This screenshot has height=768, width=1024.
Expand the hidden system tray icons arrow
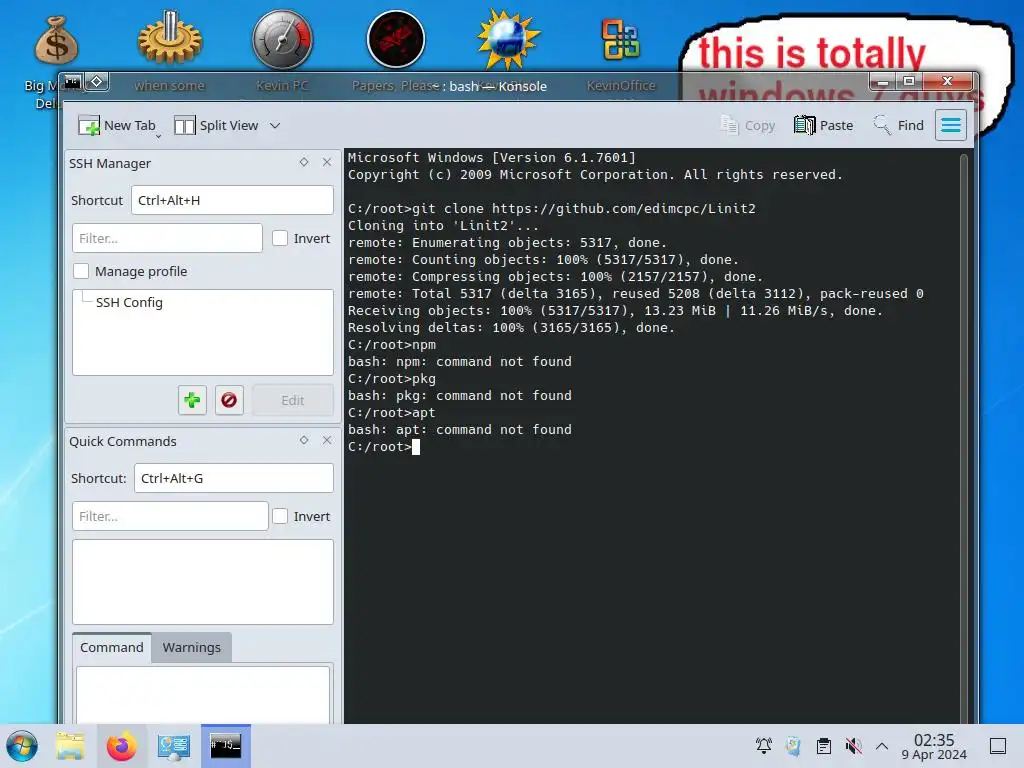pos(882,746)
